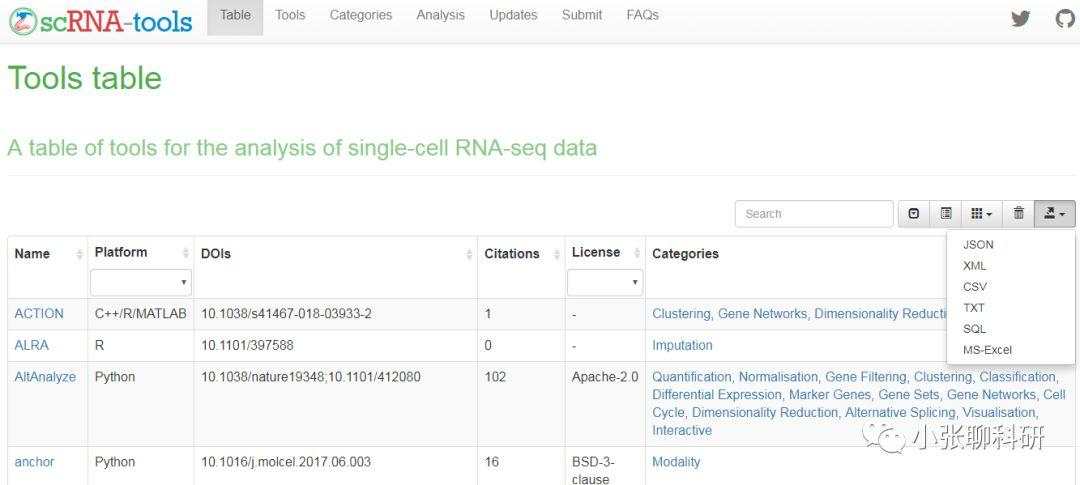Open the columns visibility dropdown
Image resolution: width=1080 pixels, height=485 pixels.
(982, 213)
